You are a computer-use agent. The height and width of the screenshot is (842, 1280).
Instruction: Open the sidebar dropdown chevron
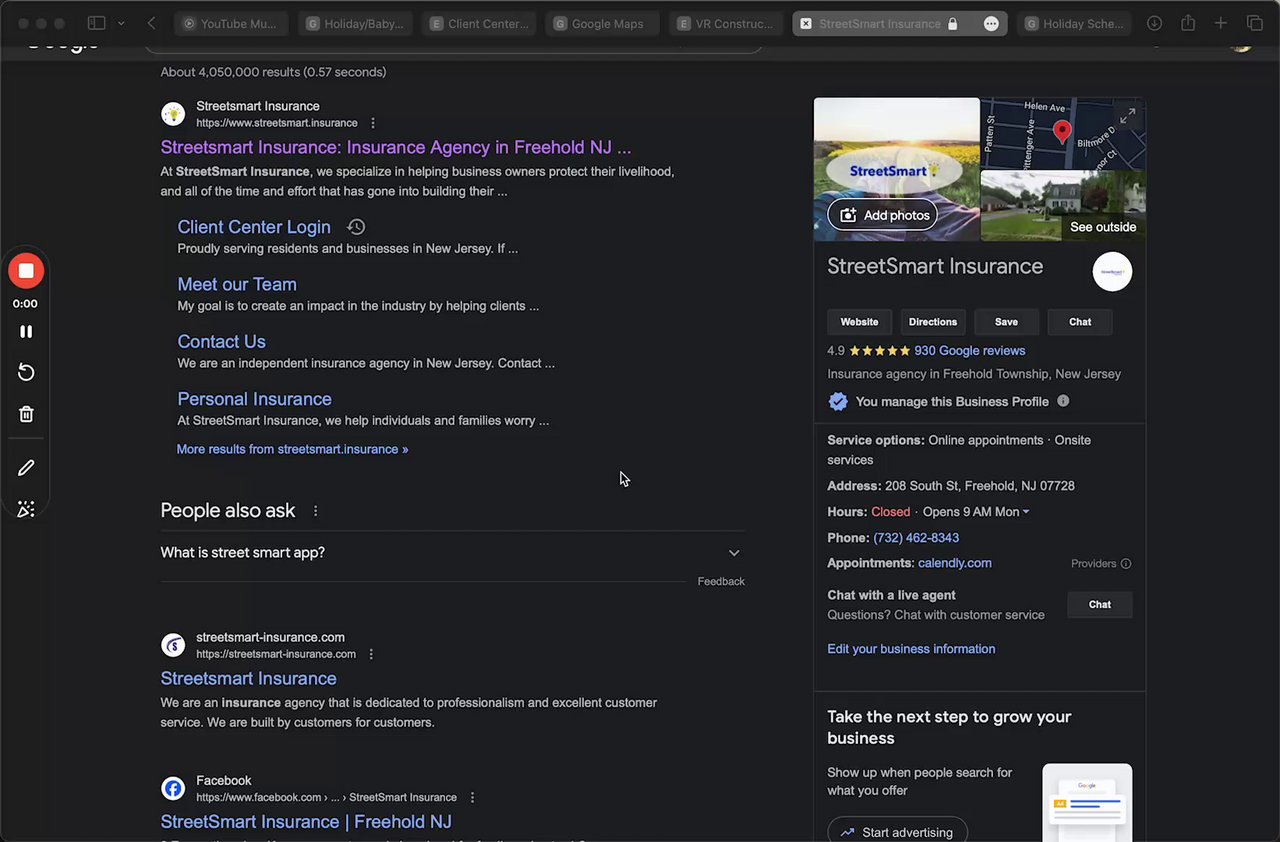point(121,23)
